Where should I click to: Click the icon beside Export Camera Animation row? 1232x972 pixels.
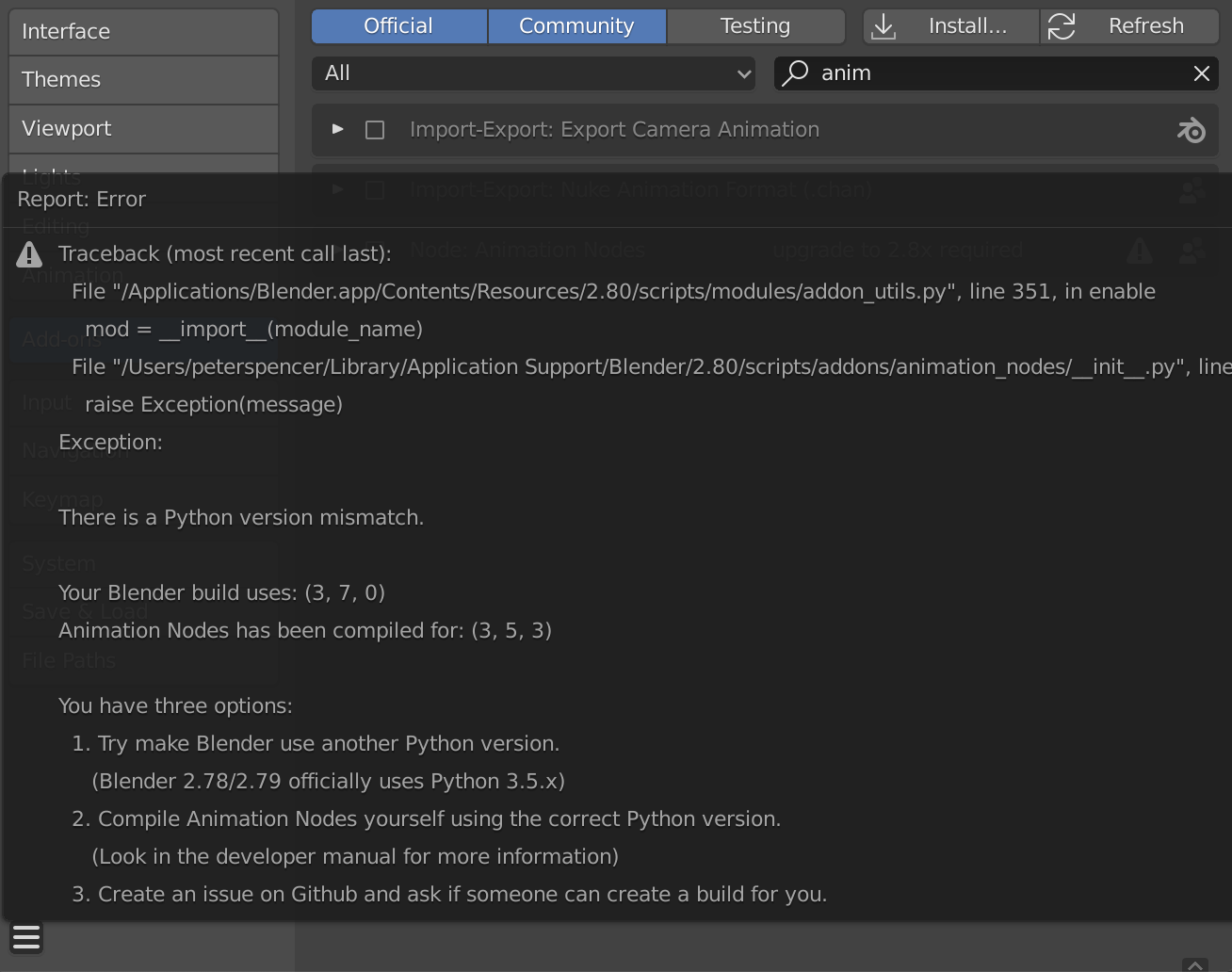(x=1190, y=130)
